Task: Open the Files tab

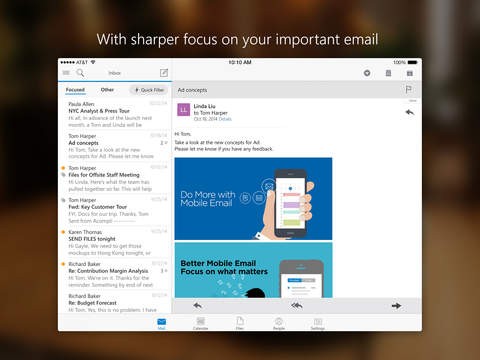Action: (240, 324)
